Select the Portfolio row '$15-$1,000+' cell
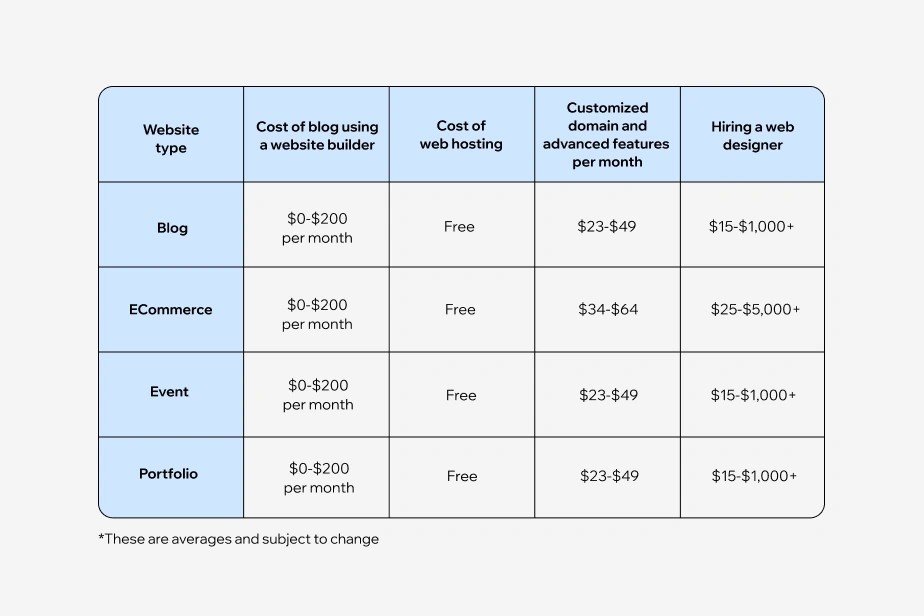The width and height of the screenshot is (924, 616). 754,476
